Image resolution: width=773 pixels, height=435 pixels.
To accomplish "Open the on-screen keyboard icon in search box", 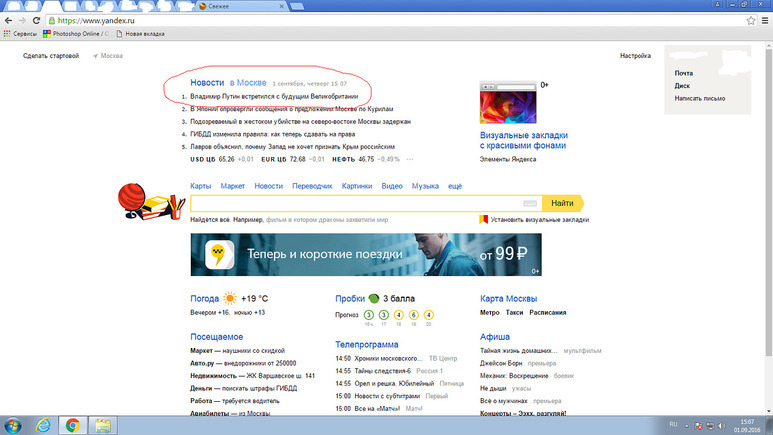I will click(x=530, y=203).
